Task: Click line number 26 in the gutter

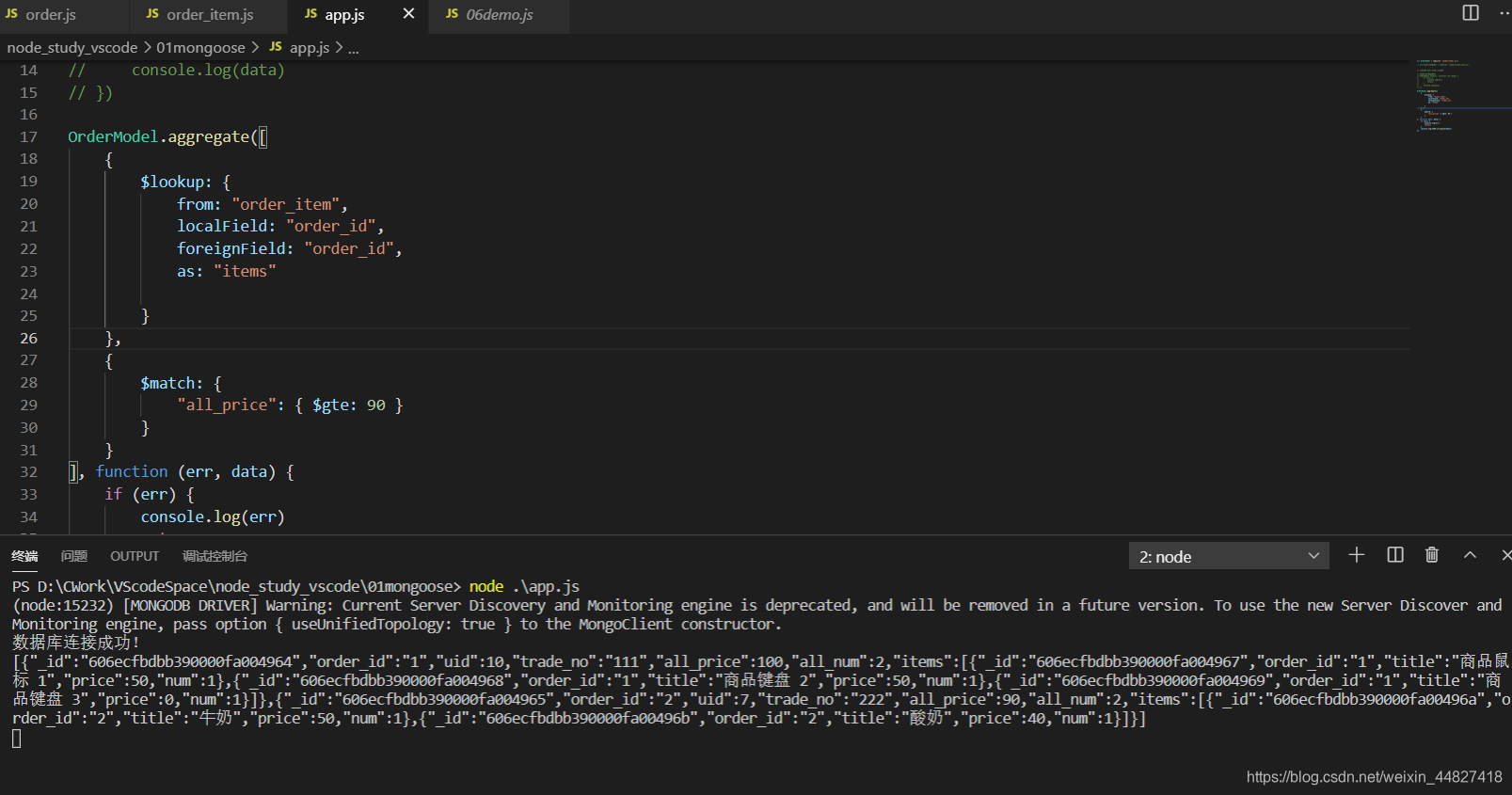Action: pos(29,339)
